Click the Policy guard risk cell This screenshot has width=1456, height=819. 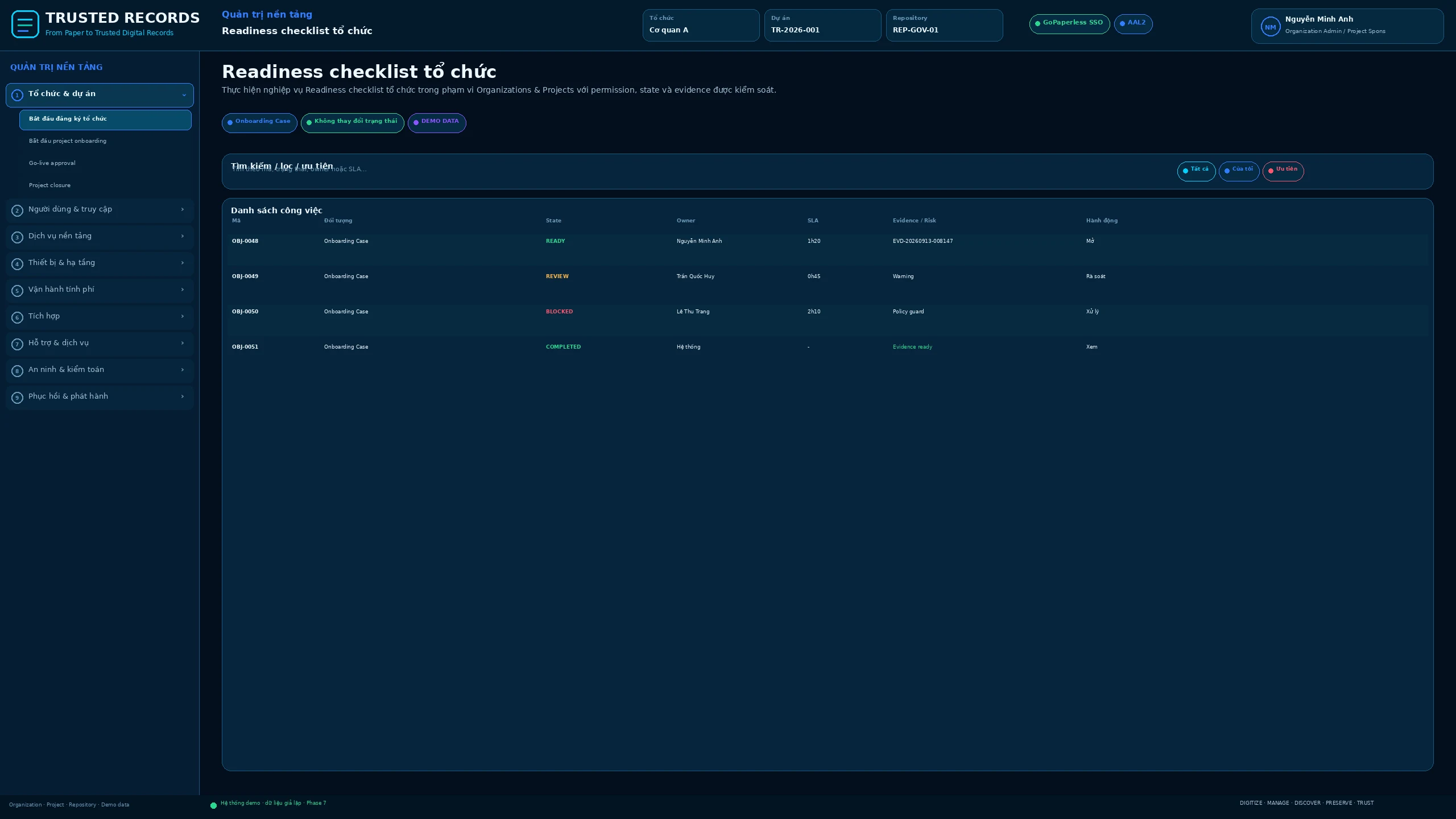click(908, 312)
